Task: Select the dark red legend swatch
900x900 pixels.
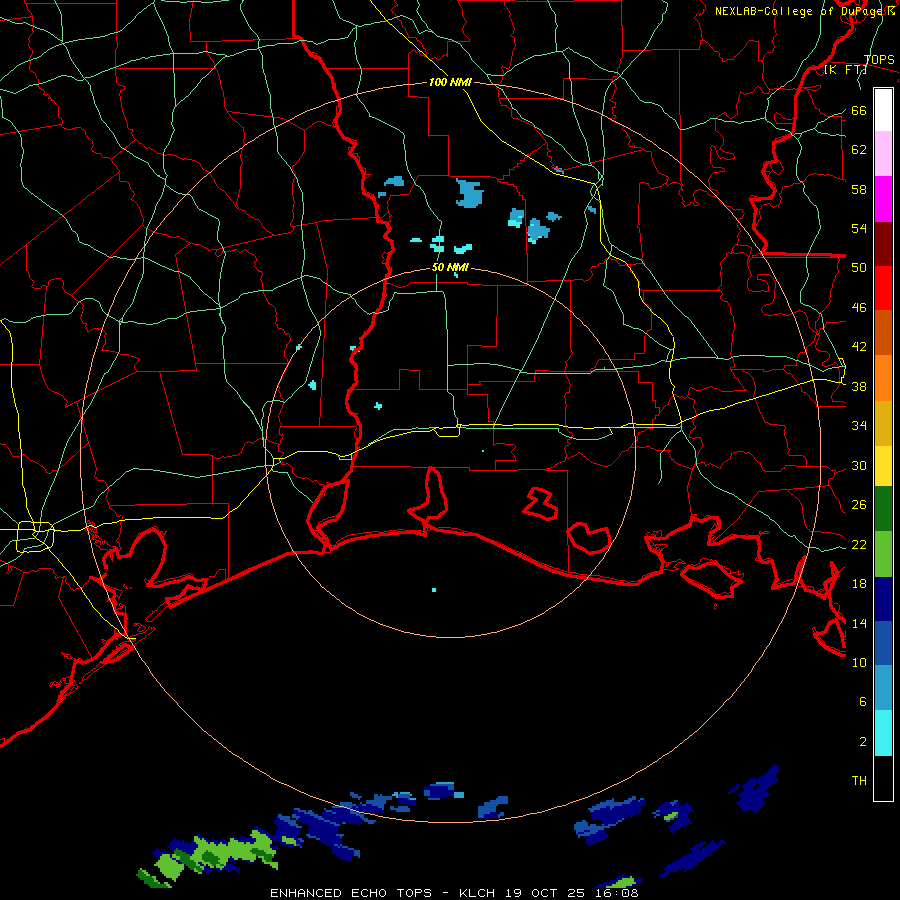Action: pos(883,244)
